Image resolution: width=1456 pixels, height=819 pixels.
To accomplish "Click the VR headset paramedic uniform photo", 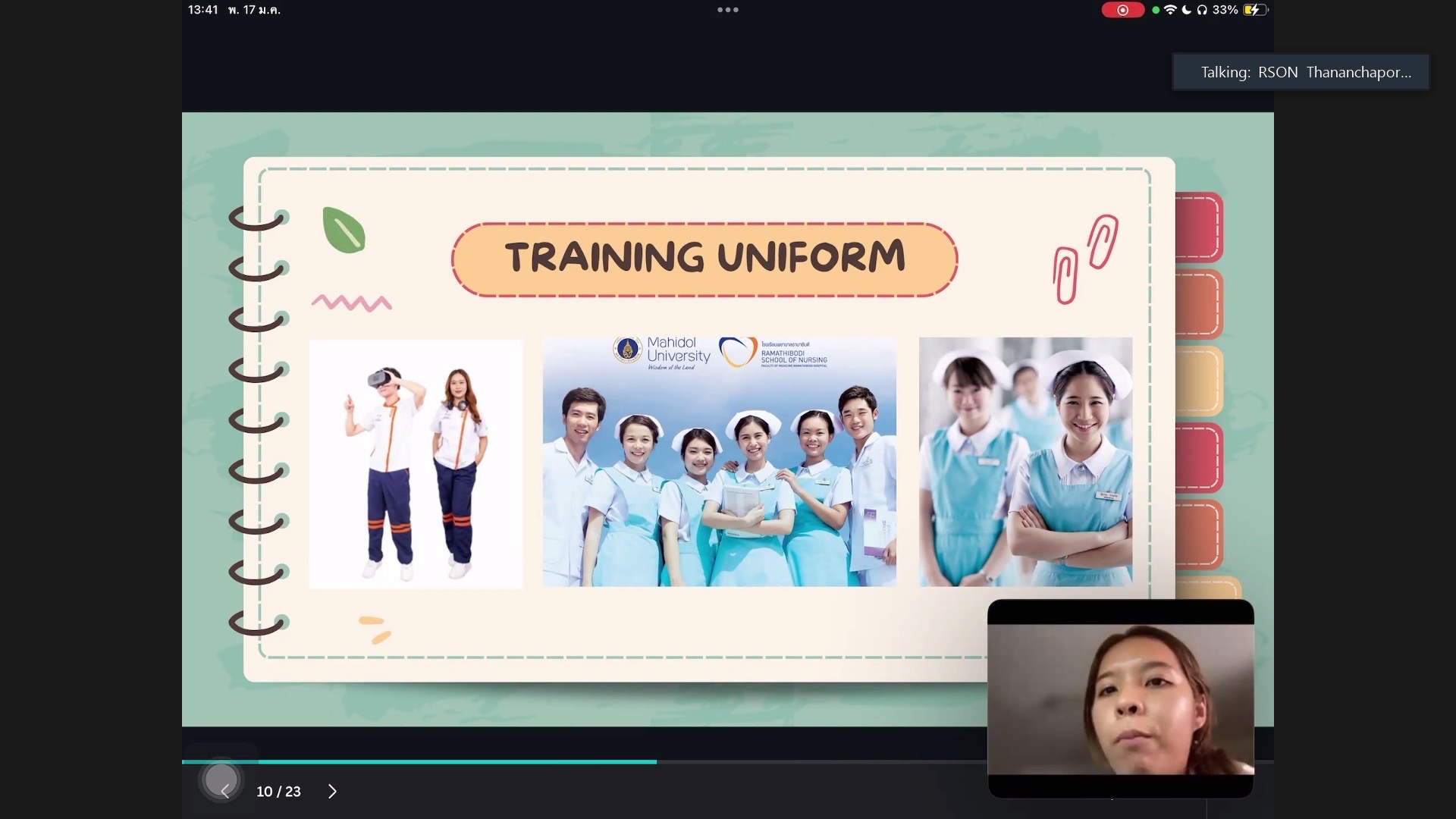I will coord(416,464).
